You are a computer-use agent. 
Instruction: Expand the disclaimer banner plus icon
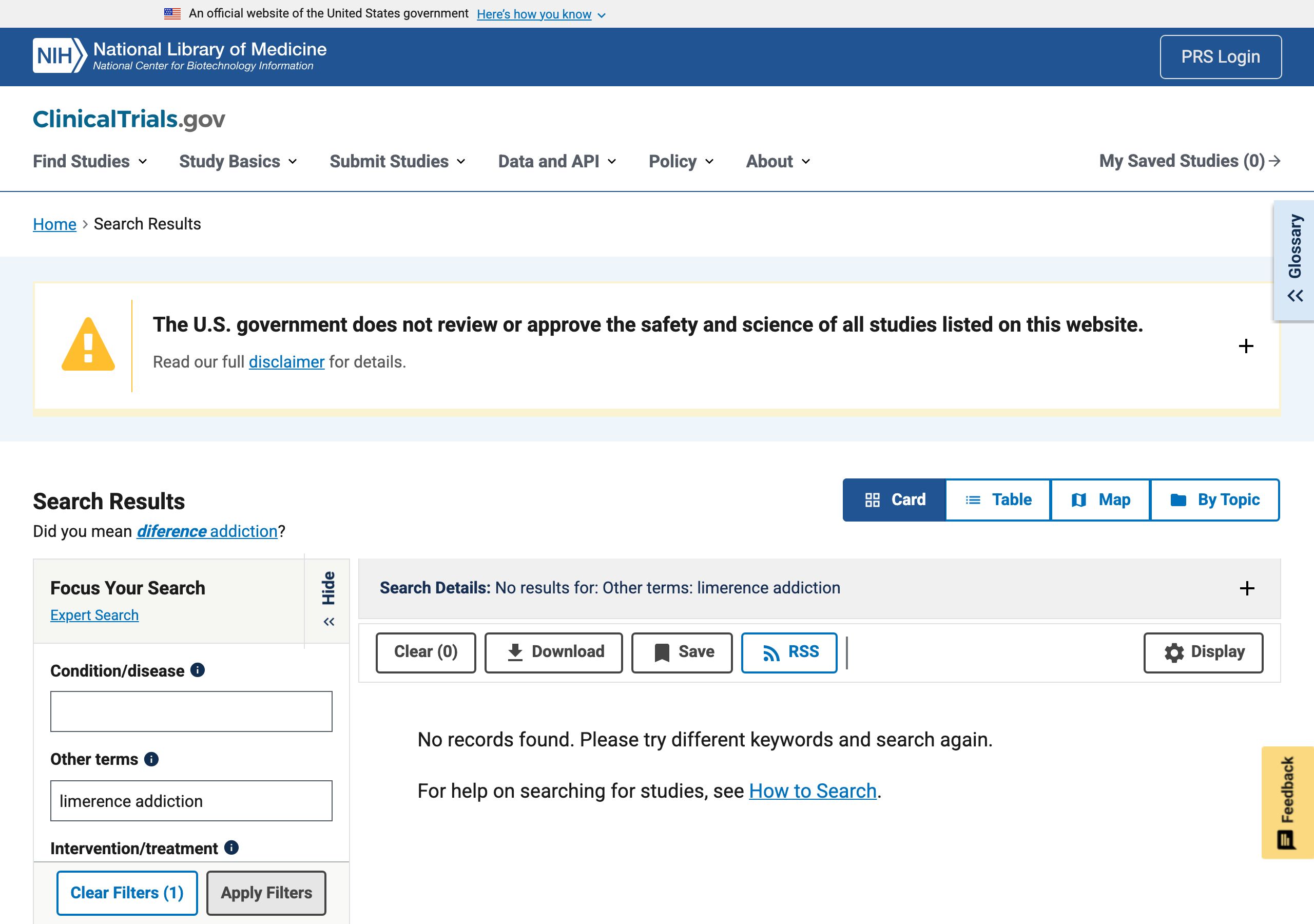click(x=1245, y=346)
